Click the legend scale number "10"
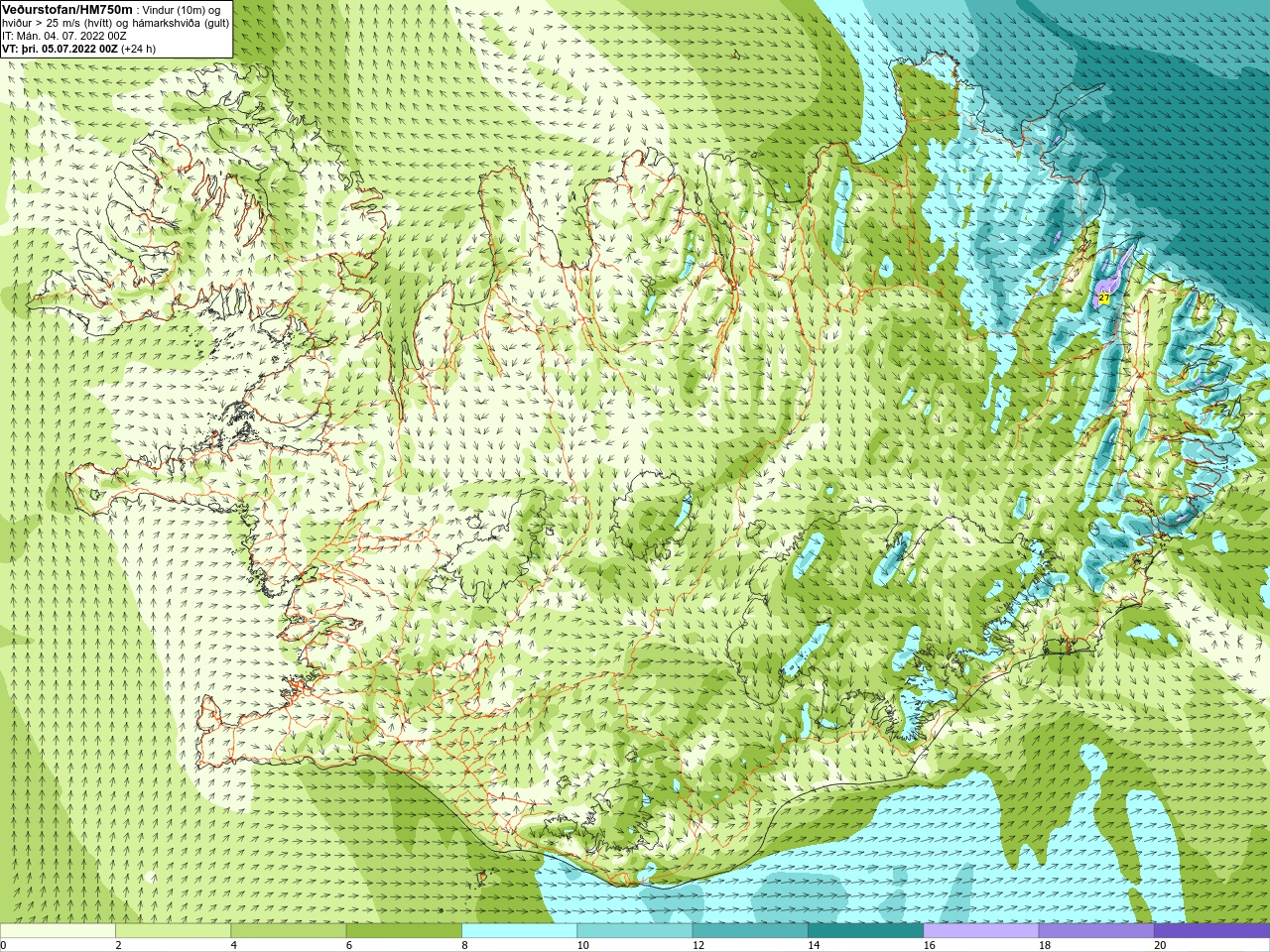 [x=582, y=945]
